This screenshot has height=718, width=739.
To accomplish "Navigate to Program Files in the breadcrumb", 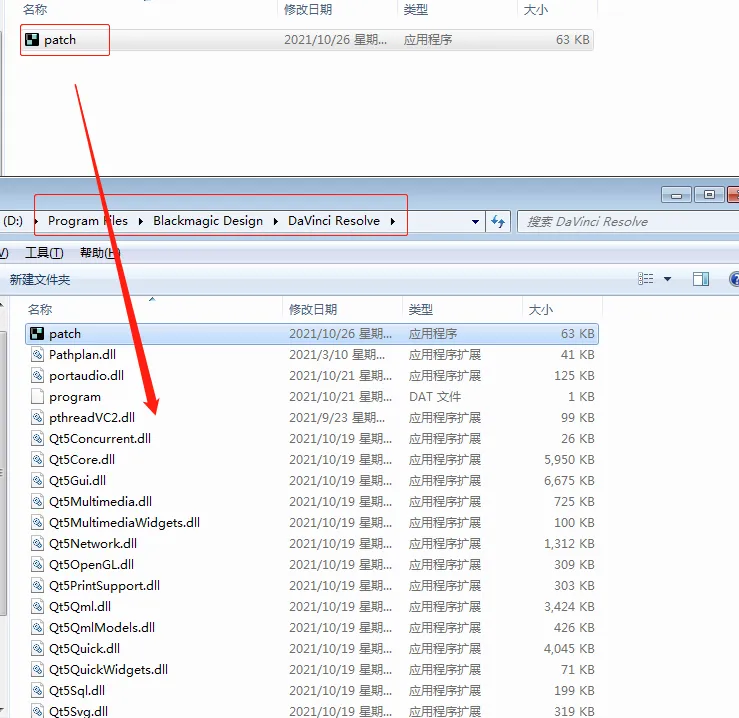I will click(87, 221).
